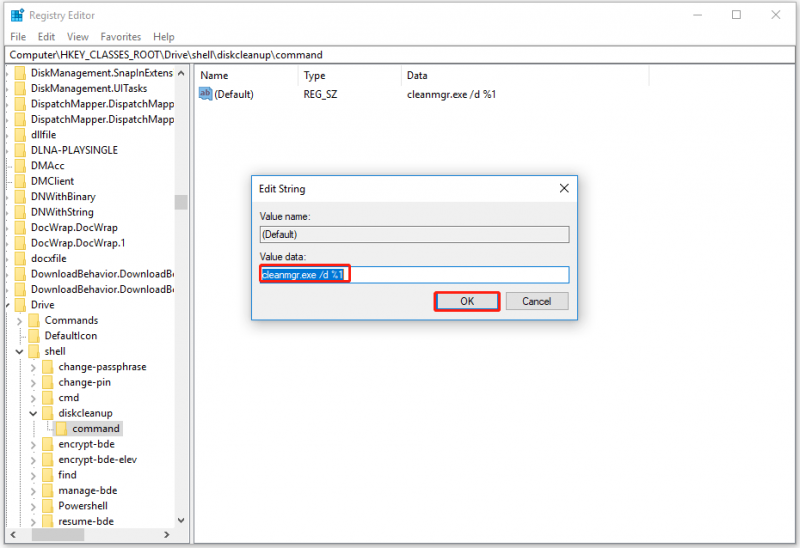Collapse the diskcleanup key
This screenshot has width=800, height=548.
pyautogui.click(x=33, y=413)
